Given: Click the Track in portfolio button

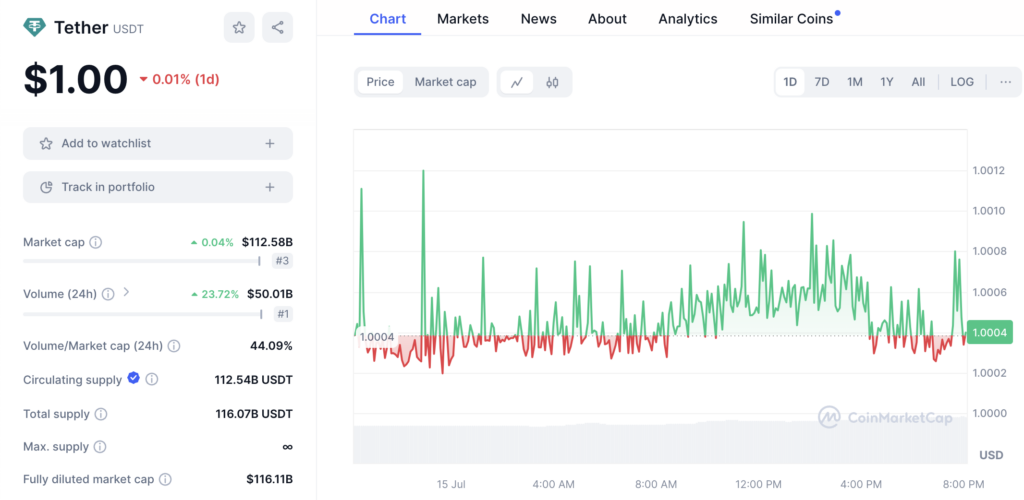Looking at the screenshot, I should pos(158,187).
